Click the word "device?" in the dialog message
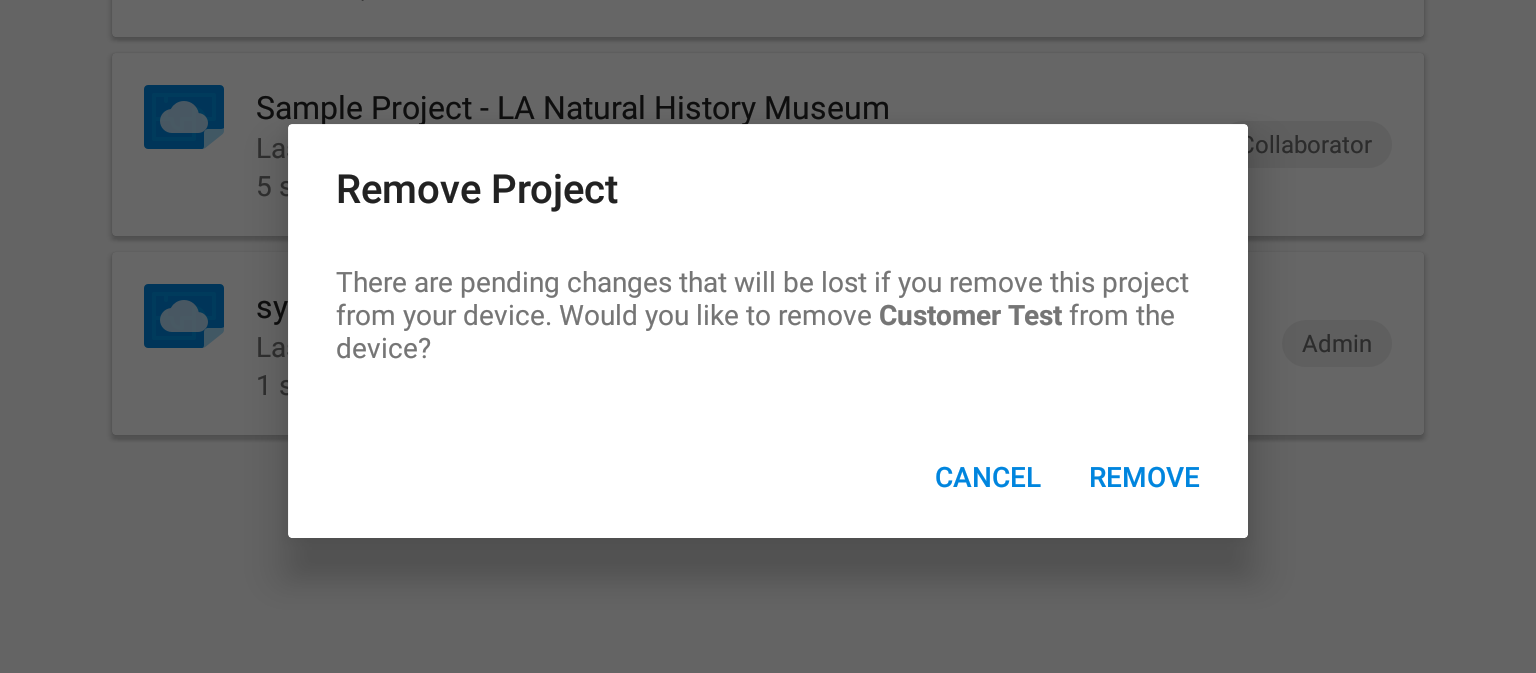This screenshot has width=1536, height=673. 383,350
